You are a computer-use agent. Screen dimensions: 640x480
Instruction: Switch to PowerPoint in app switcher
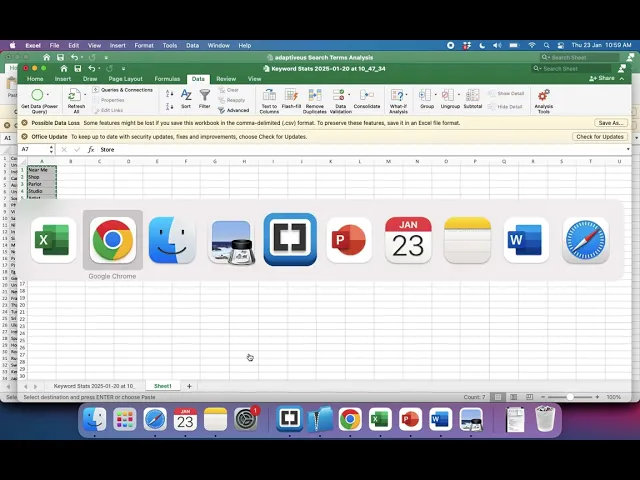click(x=349, y=240)
